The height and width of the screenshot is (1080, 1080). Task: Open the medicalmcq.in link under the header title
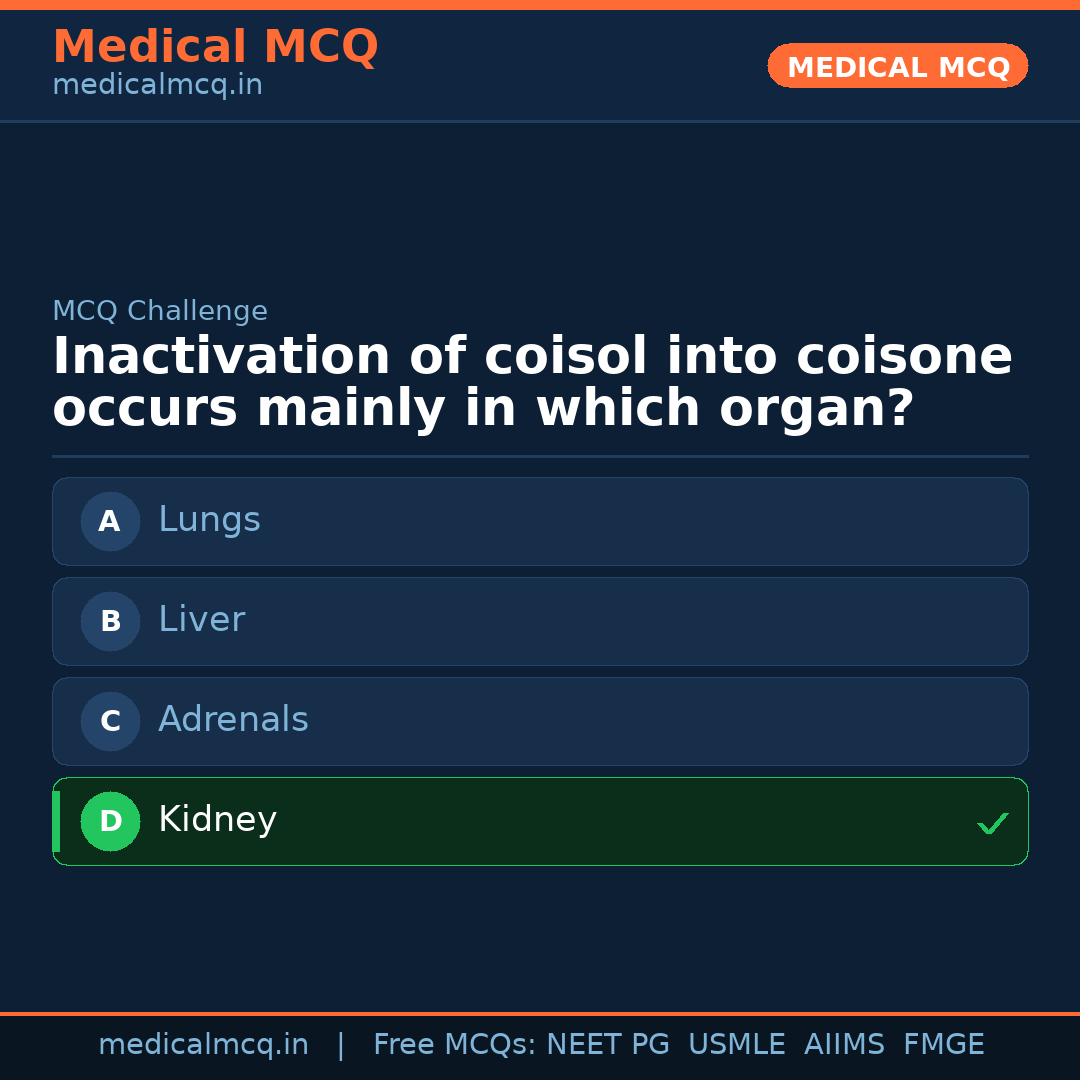coord(157,86)
